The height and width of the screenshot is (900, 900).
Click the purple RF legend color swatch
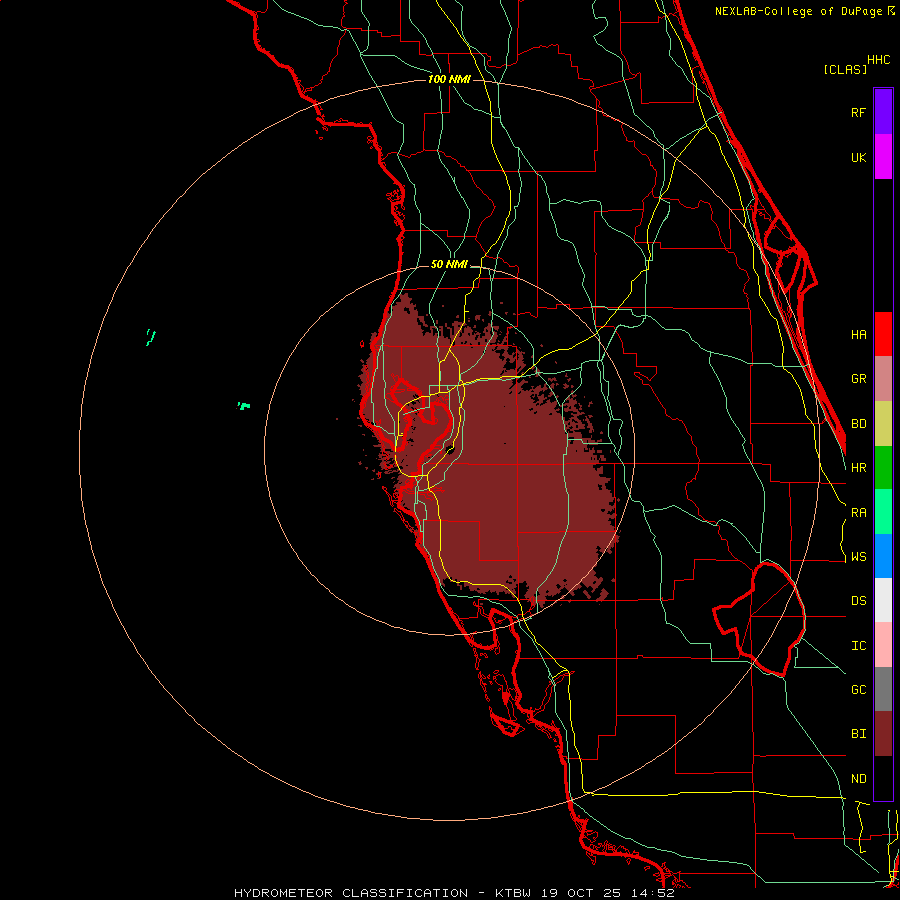883,112
